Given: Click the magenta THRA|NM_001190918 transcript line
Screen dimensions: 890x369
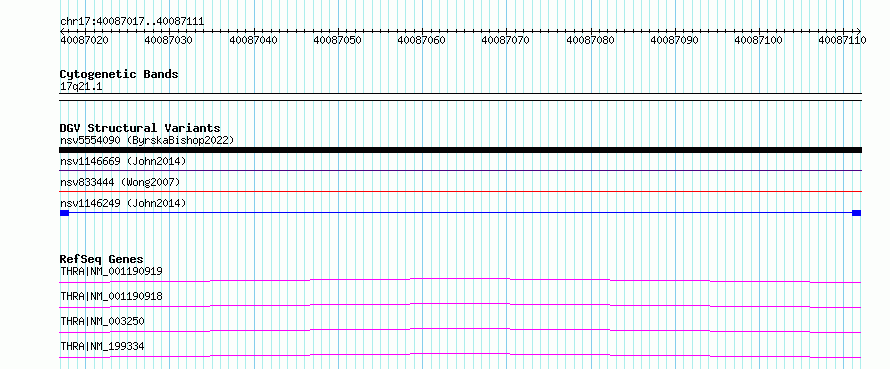Looking at the screenshot, I should [x=460, y=305].
